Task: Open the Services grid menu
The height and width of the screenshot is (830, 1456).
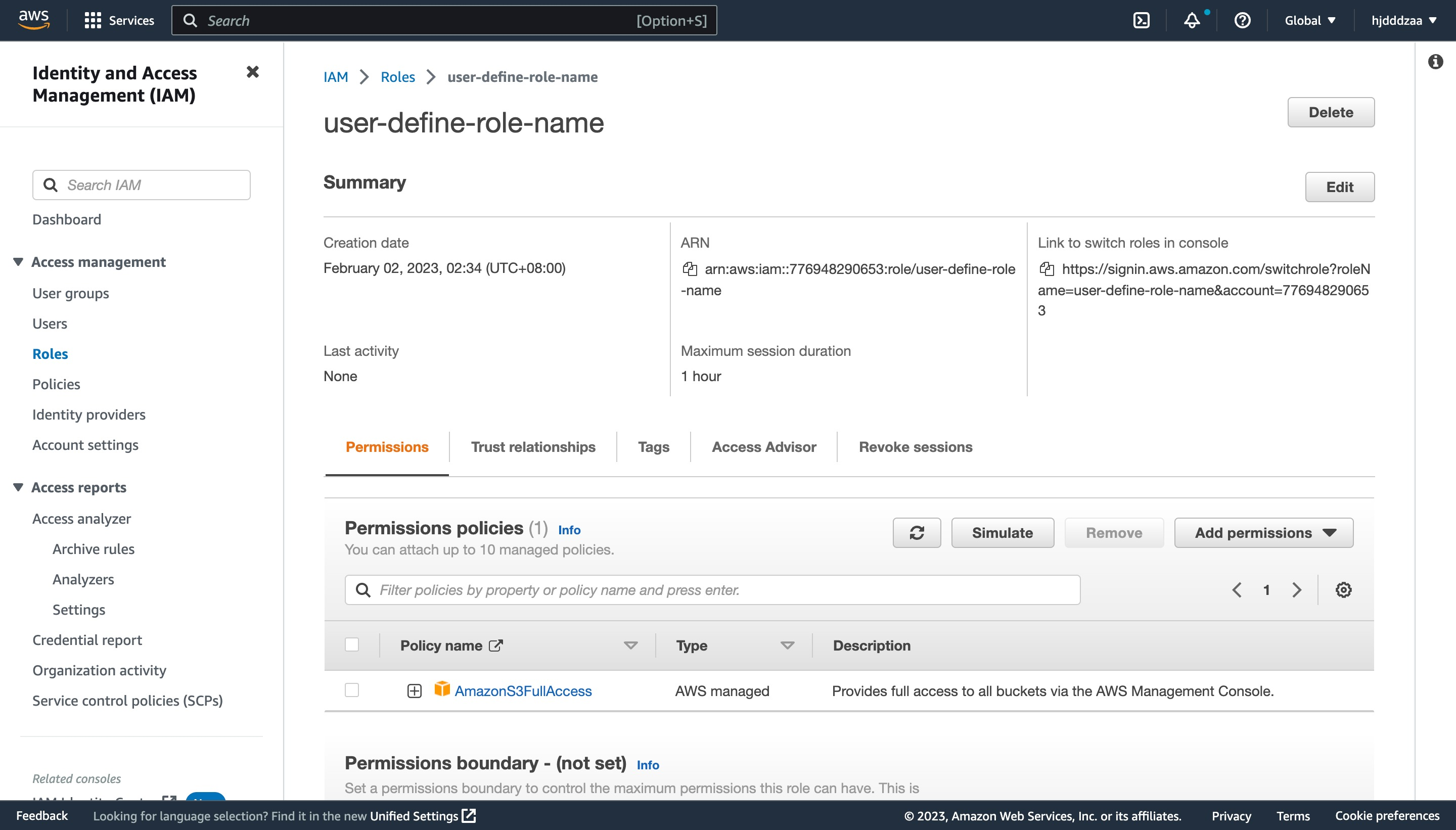Action: click(93, 21)
